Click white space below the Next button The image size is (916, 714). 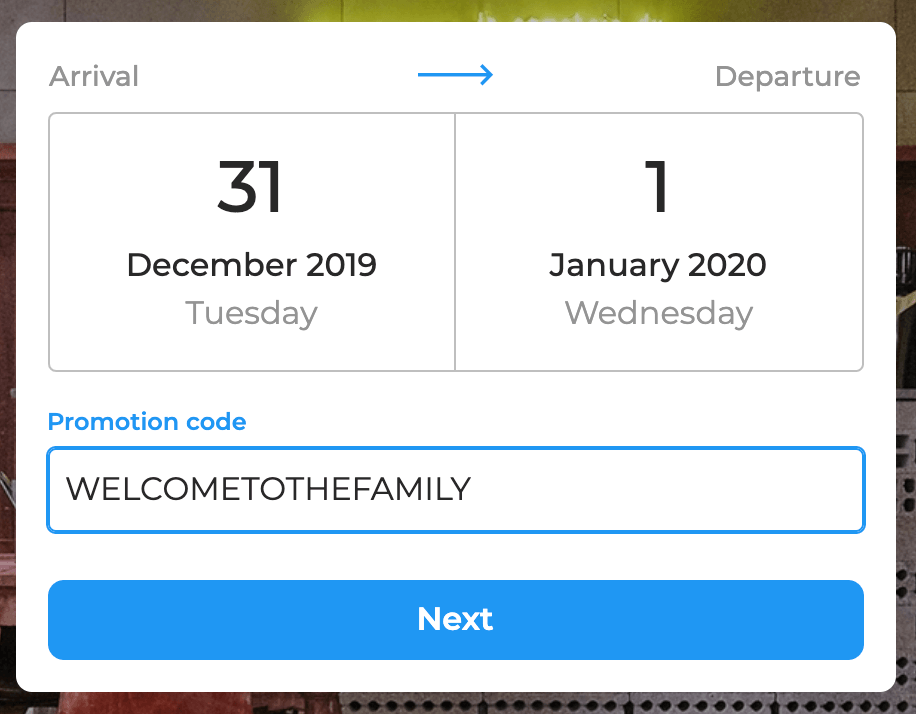point(456,676)
